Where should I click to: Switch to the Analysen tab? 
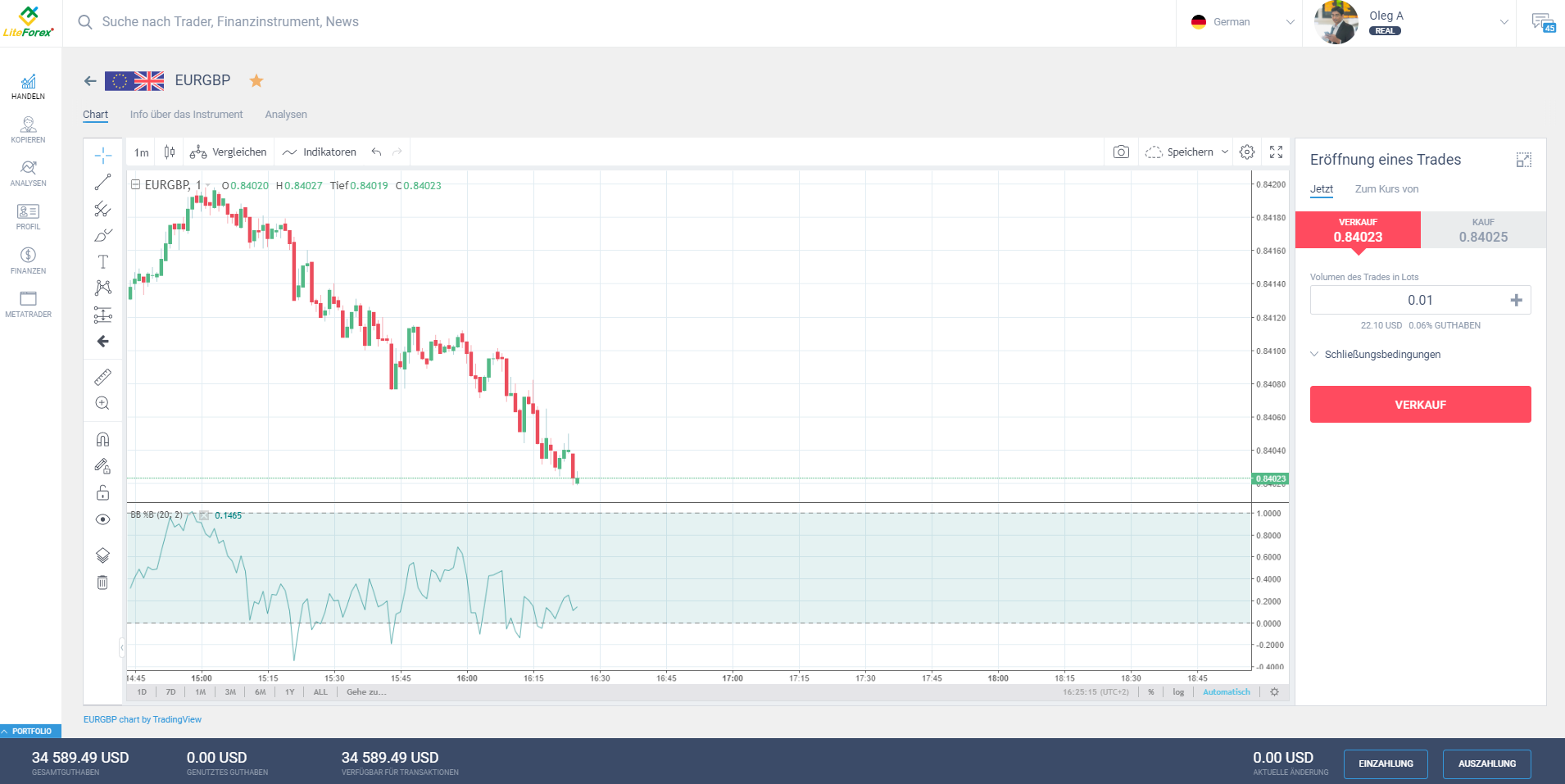[x=285, y=114]
